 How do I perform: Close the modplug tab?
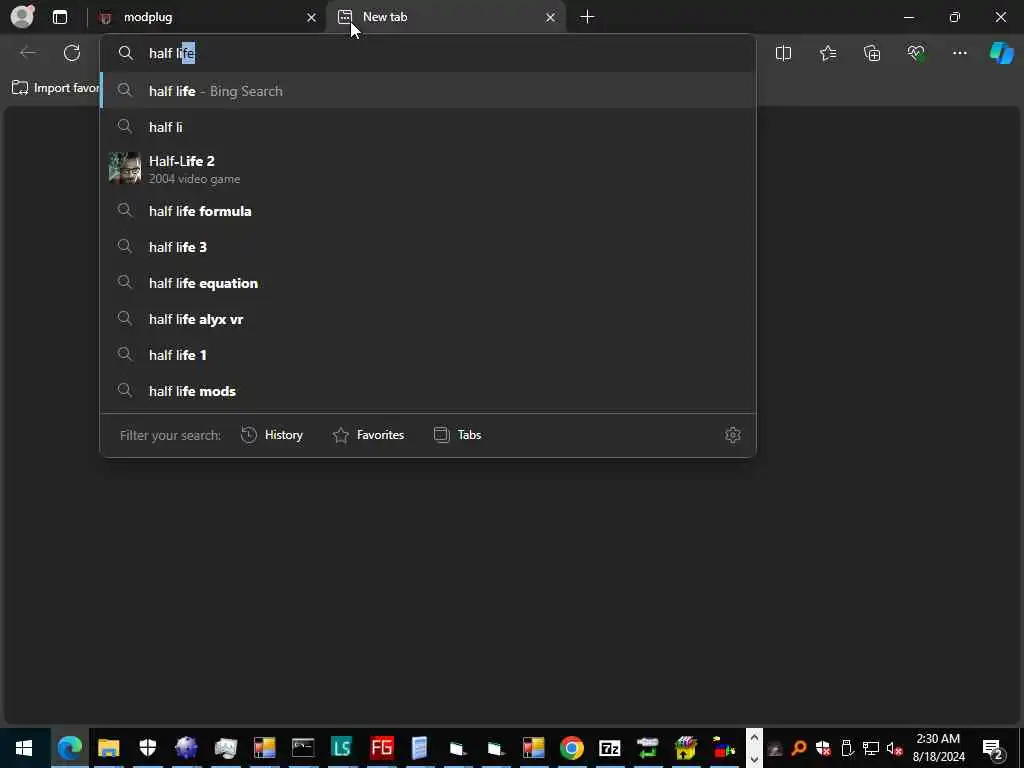[312, 18]
